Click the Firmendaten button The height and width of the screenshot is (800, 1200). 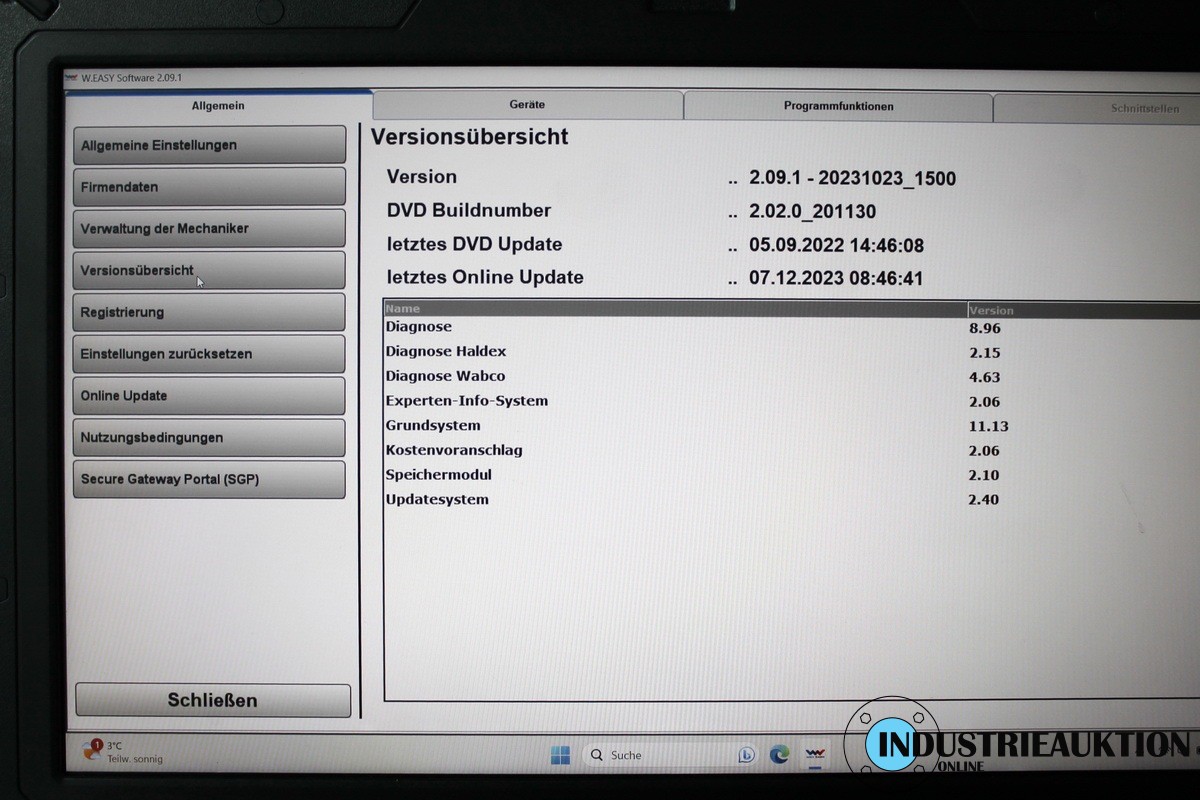point(209,187)
